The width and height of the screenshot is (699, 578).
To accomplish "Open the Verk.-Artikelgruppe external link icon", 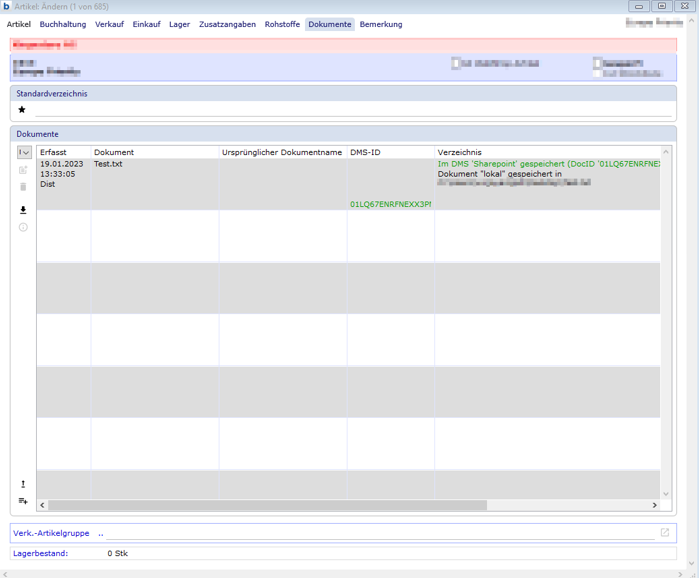I will click(x=664, y=533).
